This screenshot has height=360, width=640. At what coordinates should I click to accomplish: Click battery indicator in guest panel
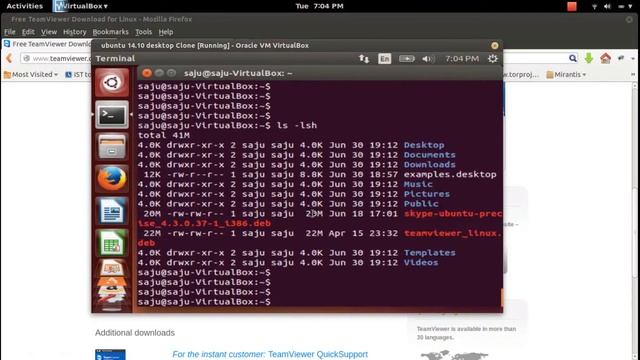pyautogui.click(x=407, y=59)
